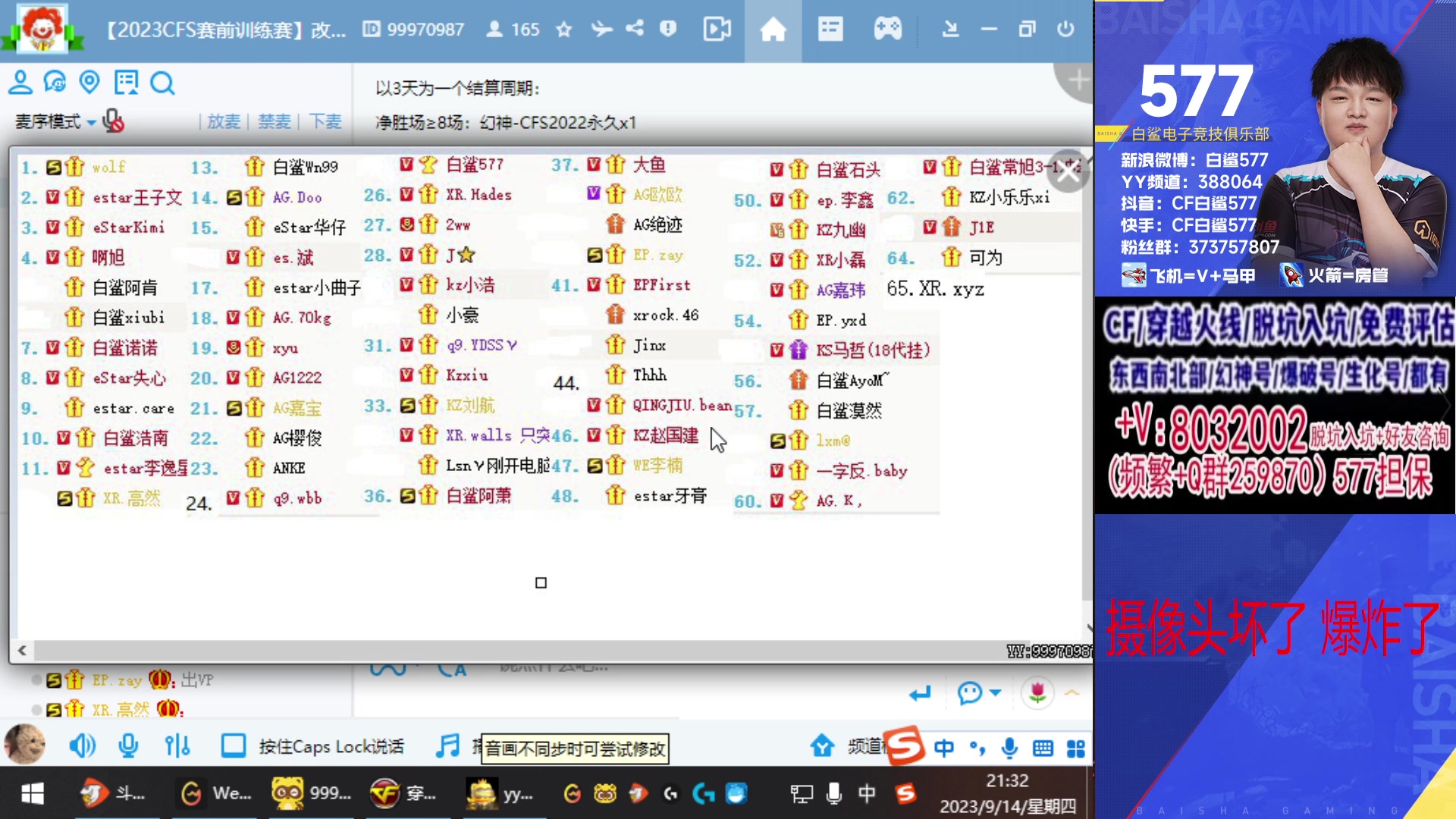Open the user profile icon in the left panel
The height and width of the screenshot is (819, 1456).
(x=20, y=83)
